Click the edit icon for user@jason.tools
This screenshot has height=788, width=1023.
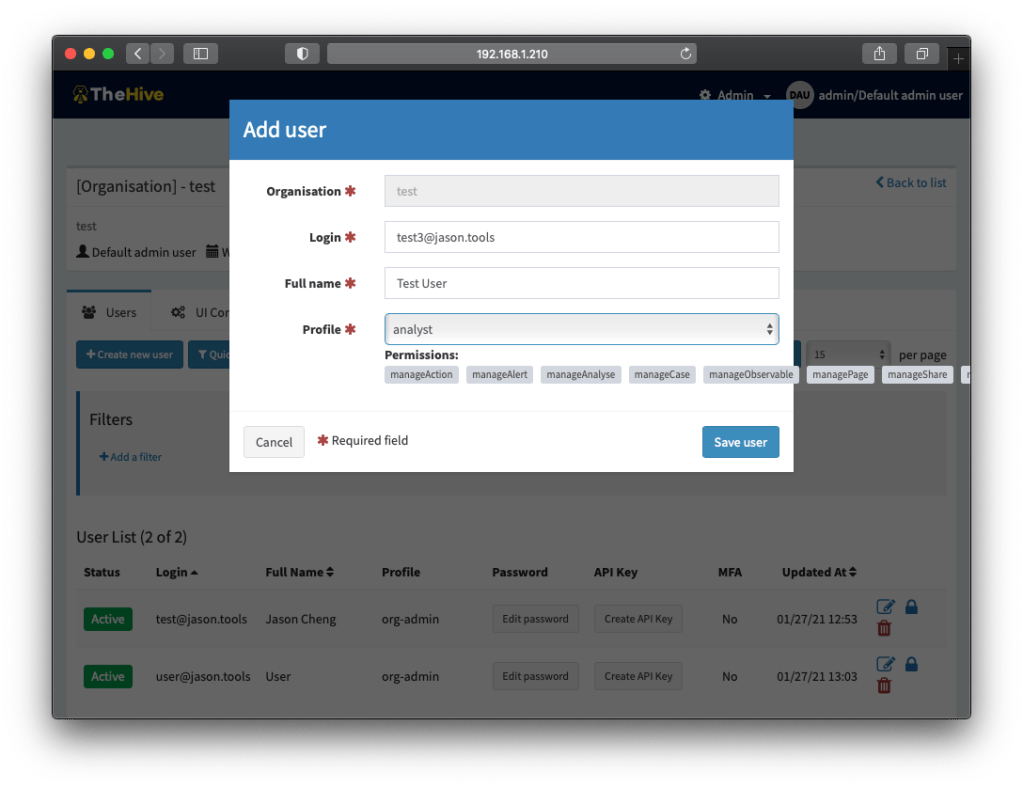(x=885, y=664)
